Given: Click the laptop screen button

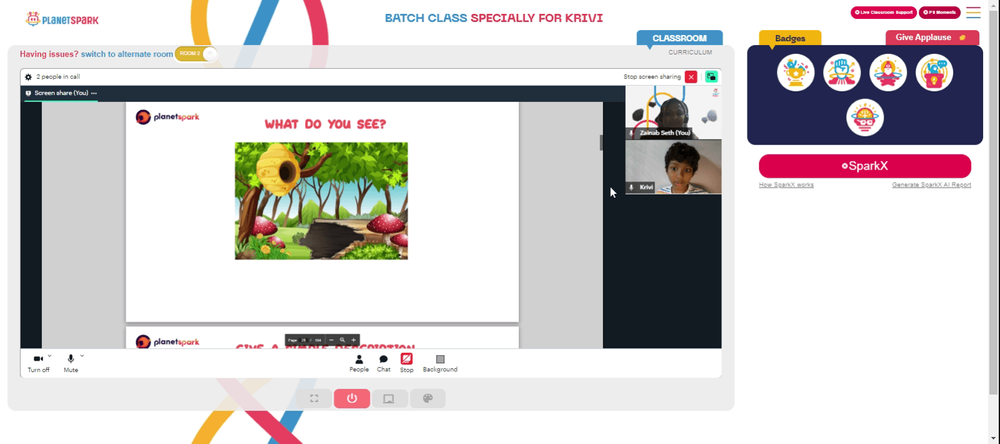Looking at the screenshot, I should [390, 399].
